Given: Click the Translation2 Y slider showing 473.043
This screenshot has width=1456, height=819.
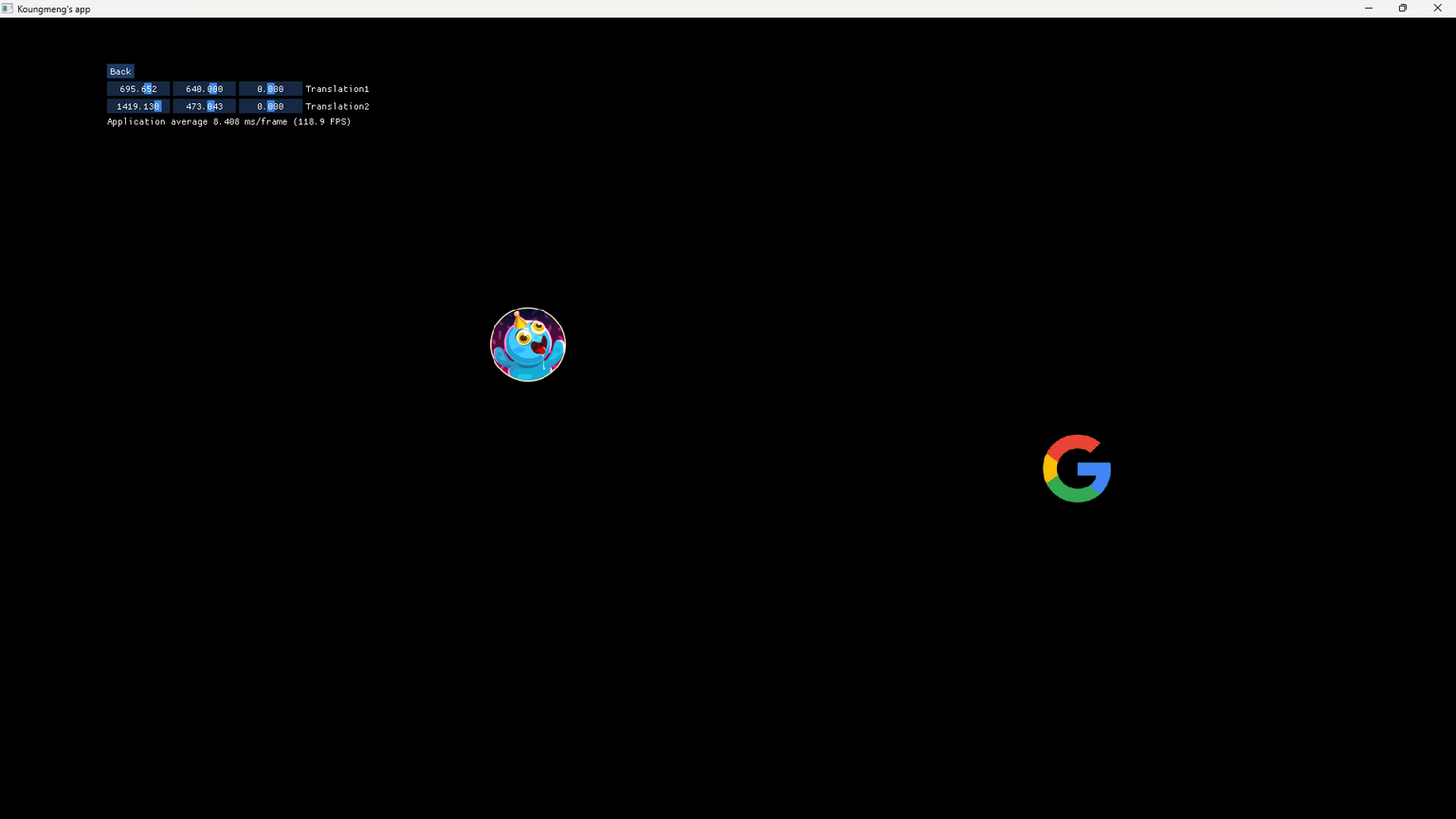Looking at the screenshot, I should point(204,106).
